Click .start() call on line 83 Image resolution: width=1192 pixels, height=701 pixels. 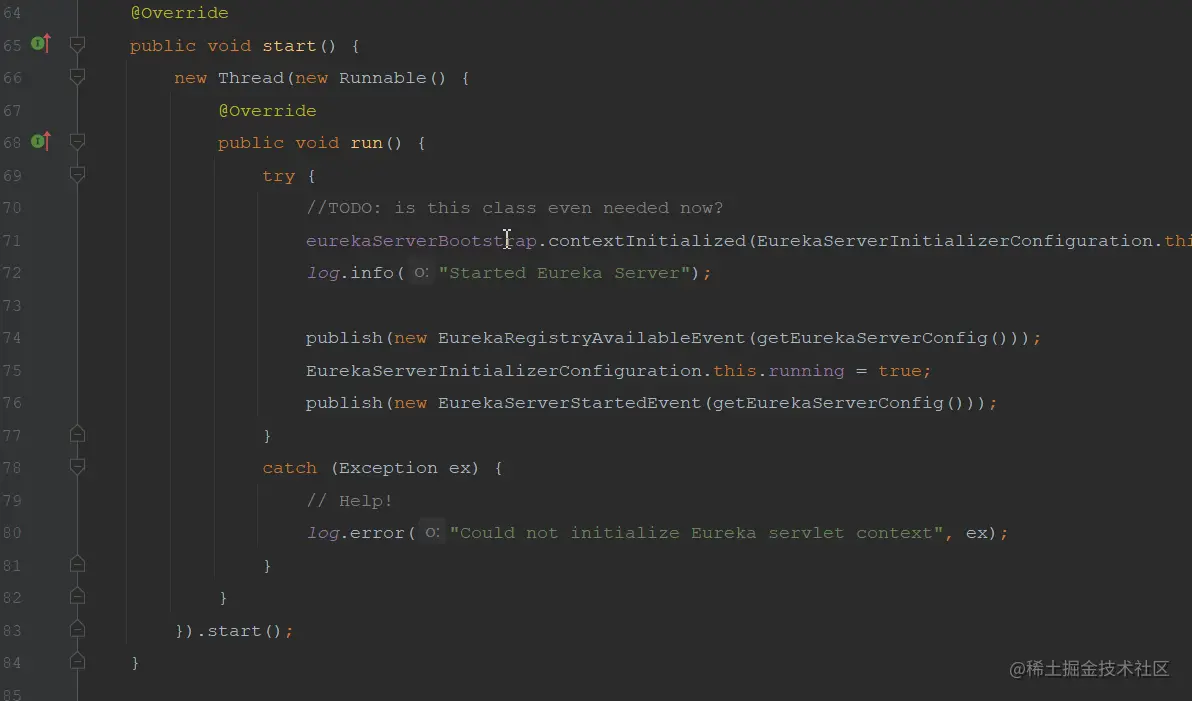[x=239, y=631]
